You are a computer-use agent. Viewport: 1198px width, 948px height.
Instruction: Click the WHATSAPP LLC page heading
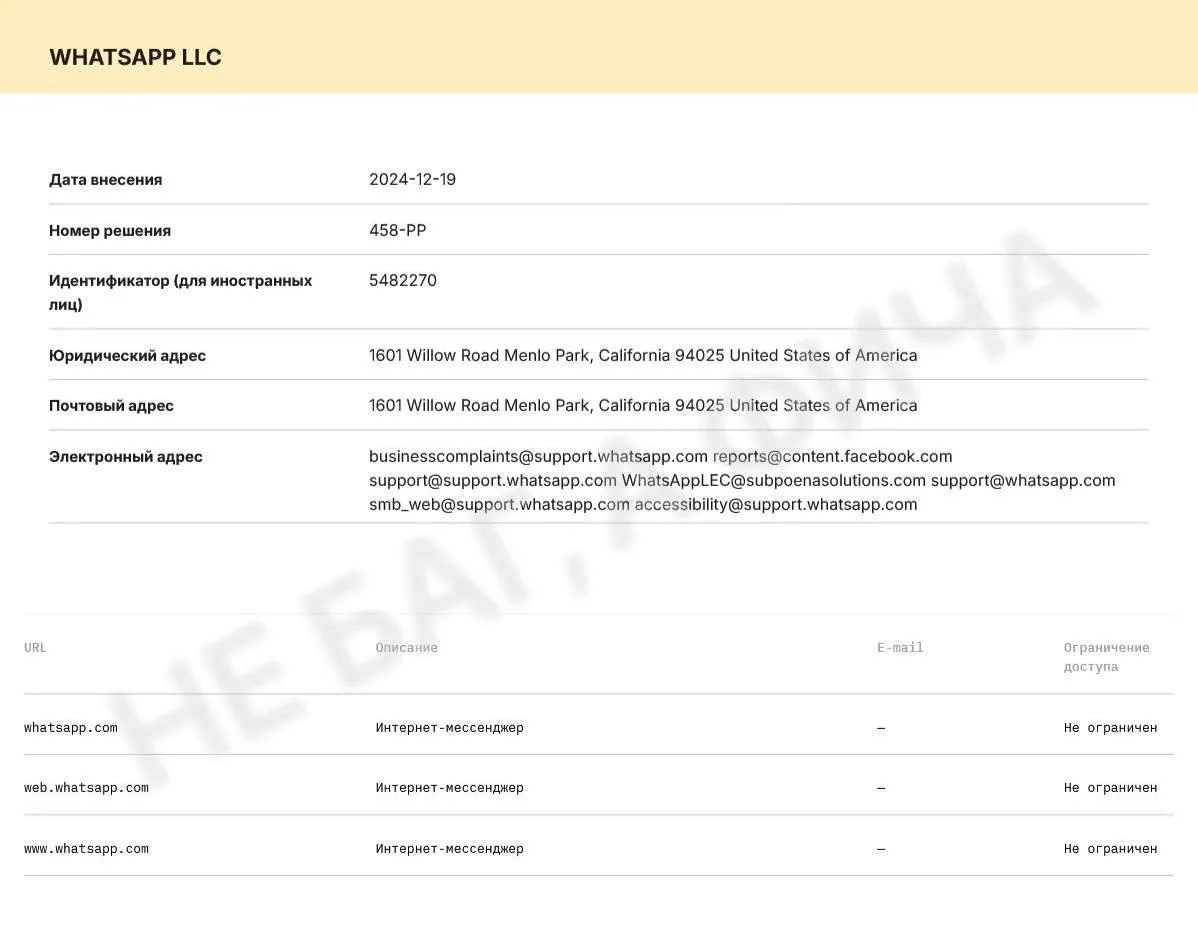(135, 57)
